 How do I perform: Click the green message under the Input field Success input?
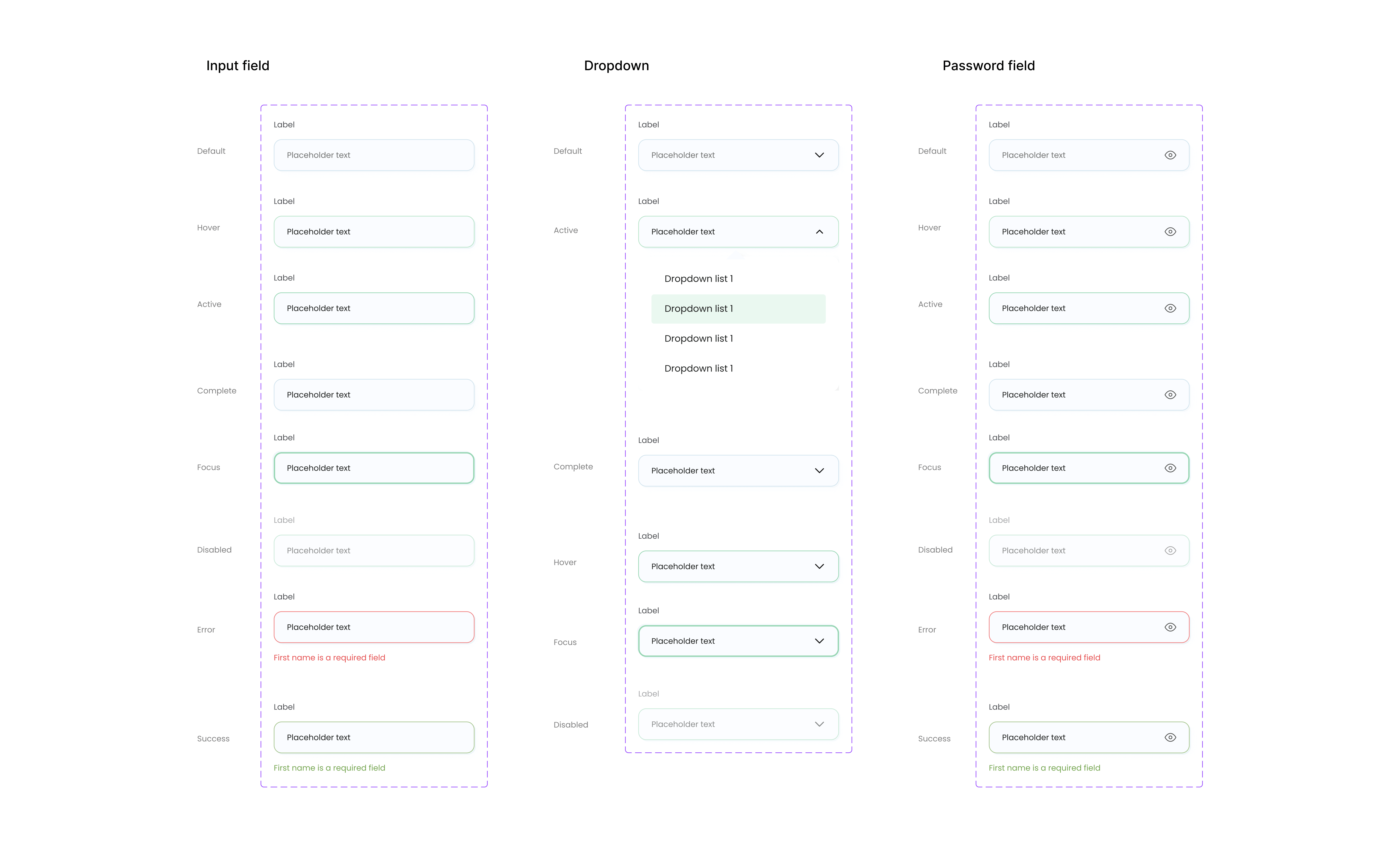click(x=329, y=768)
